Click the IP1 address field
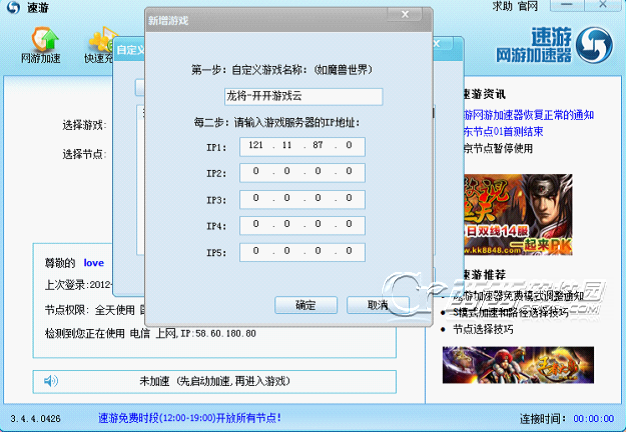 tap(302, 147)
